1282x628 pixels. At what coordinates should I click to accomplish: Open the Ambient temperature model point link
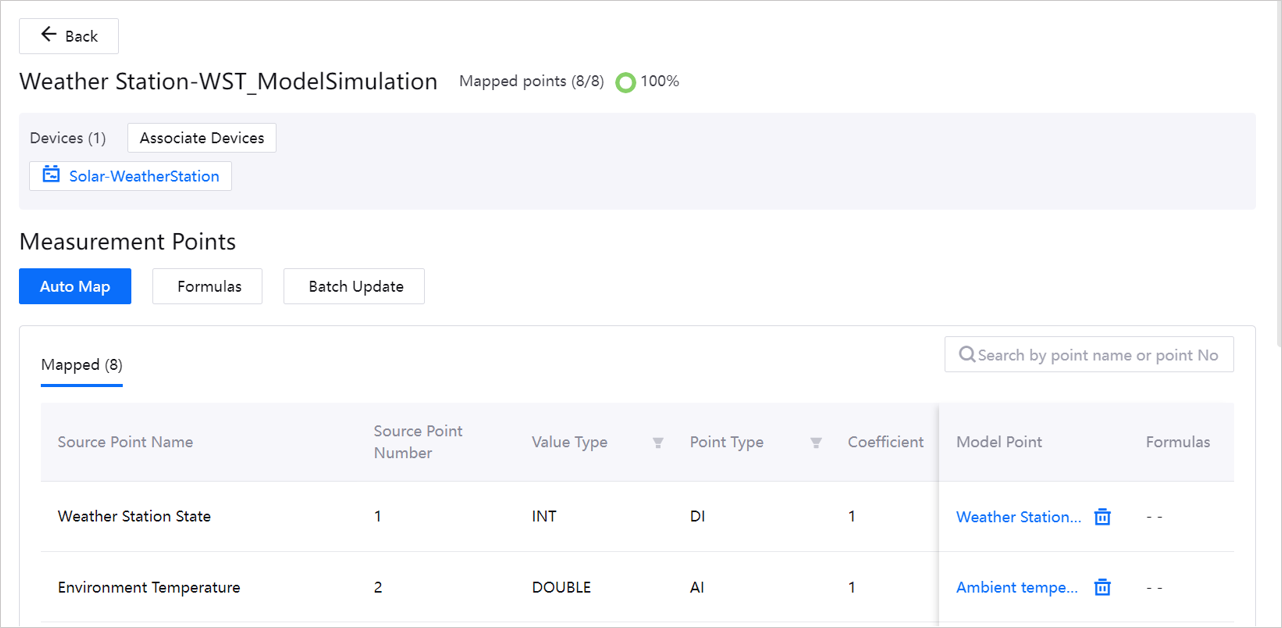click(x=1017, y=587)
